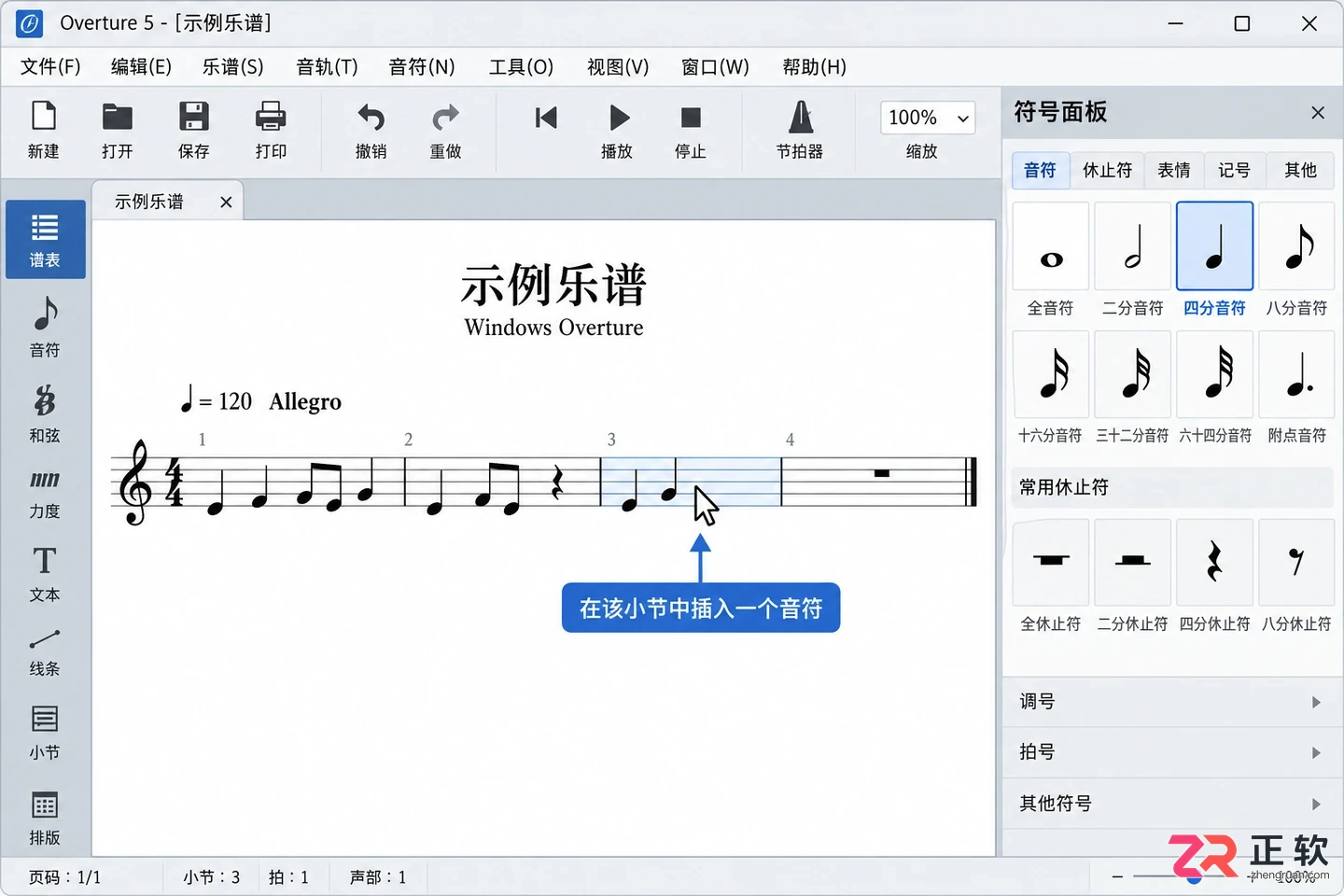Start playback with the 播放 button
Image resolution: width=1344 pixels, height=896 pixels.
(617, 131)
